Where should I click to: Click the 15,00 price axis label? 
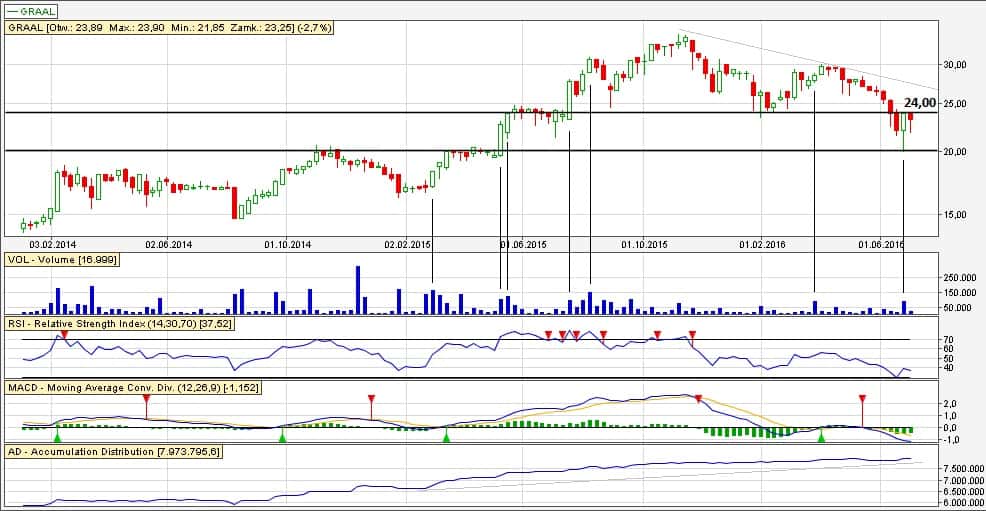point(956,215)
